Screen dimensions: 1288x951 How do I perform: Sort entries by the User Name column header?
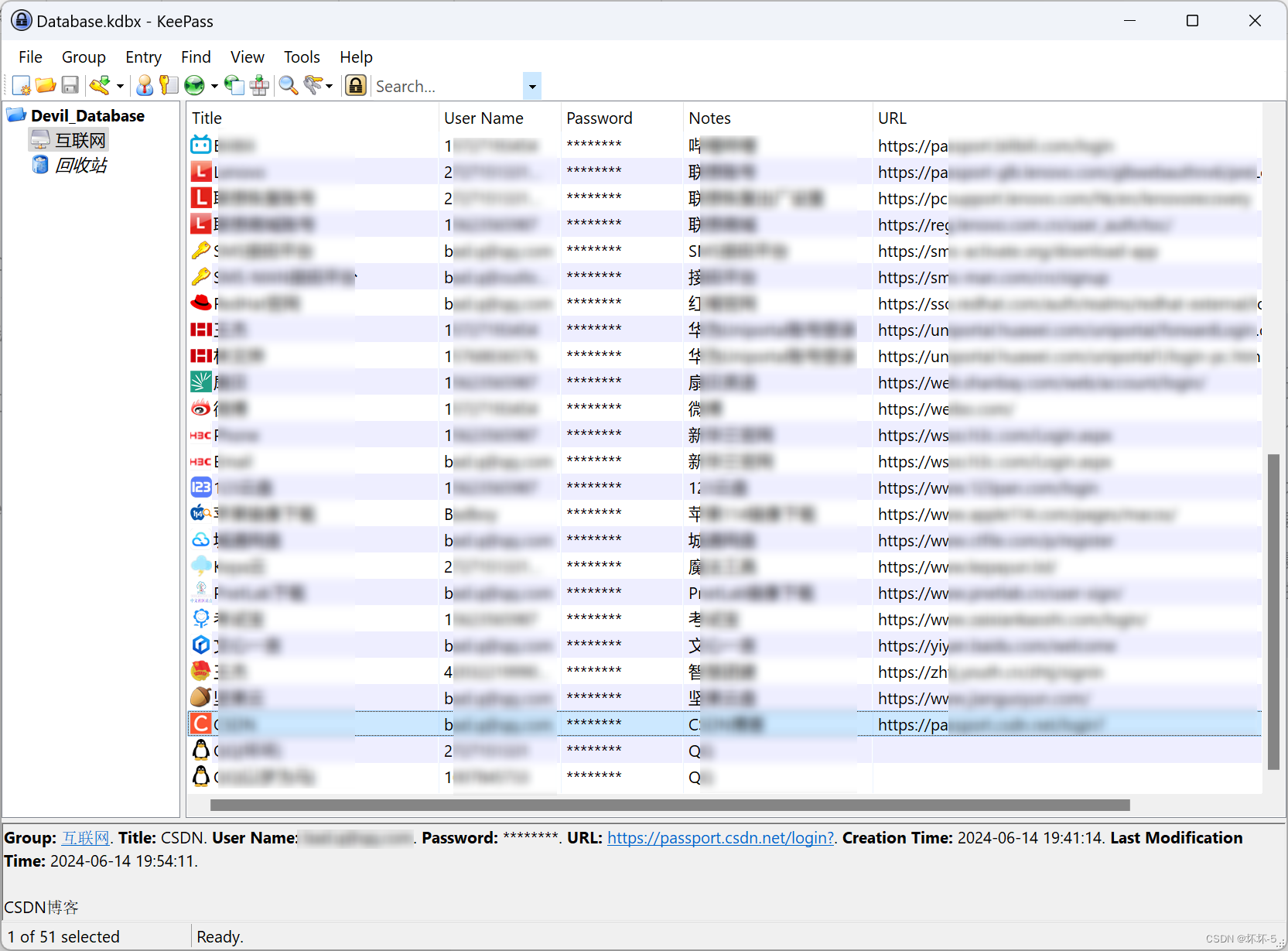(500, 118)
